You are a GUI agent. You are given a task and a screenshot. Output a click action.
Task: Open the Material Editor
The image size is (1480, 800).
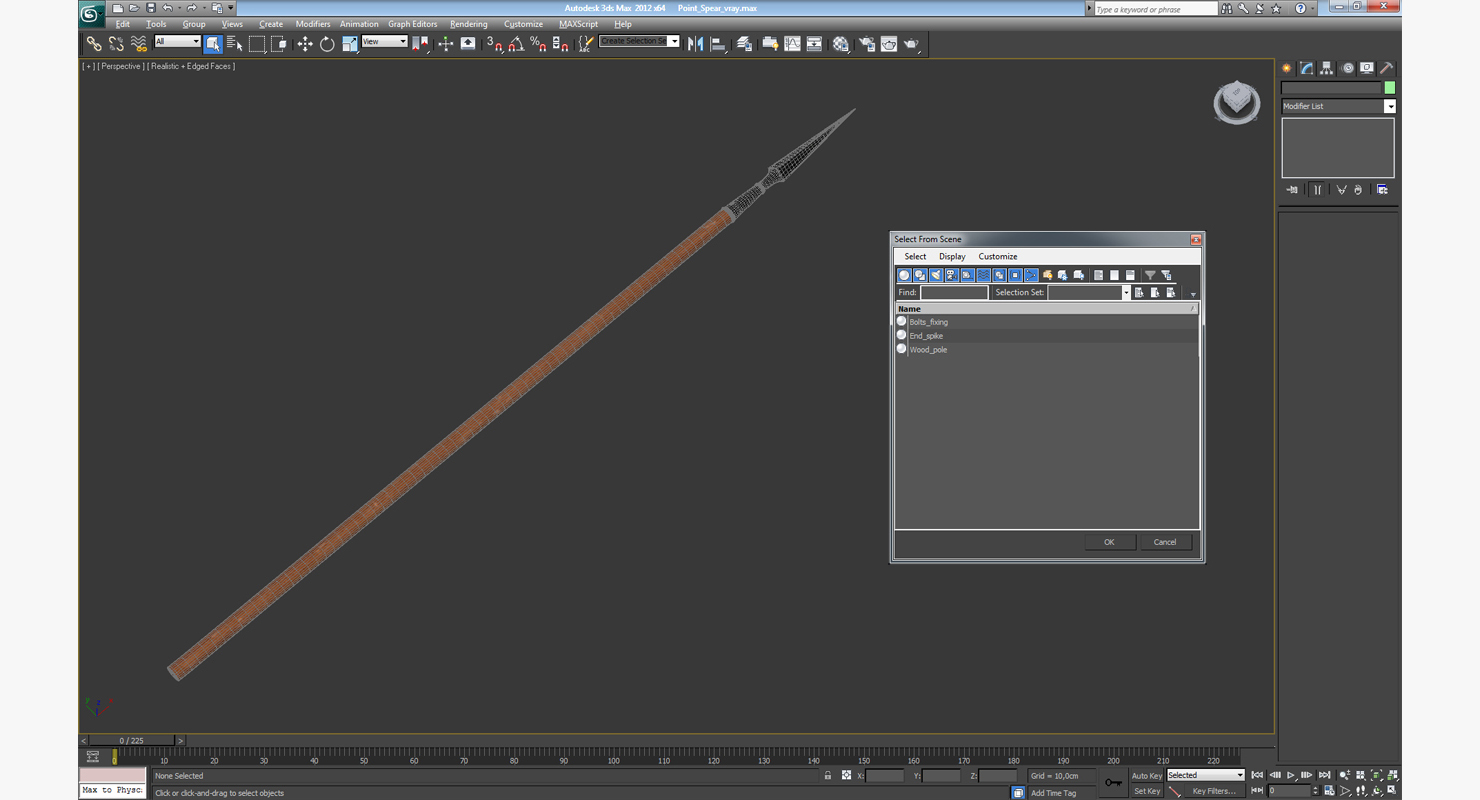(x=840, y=43)
